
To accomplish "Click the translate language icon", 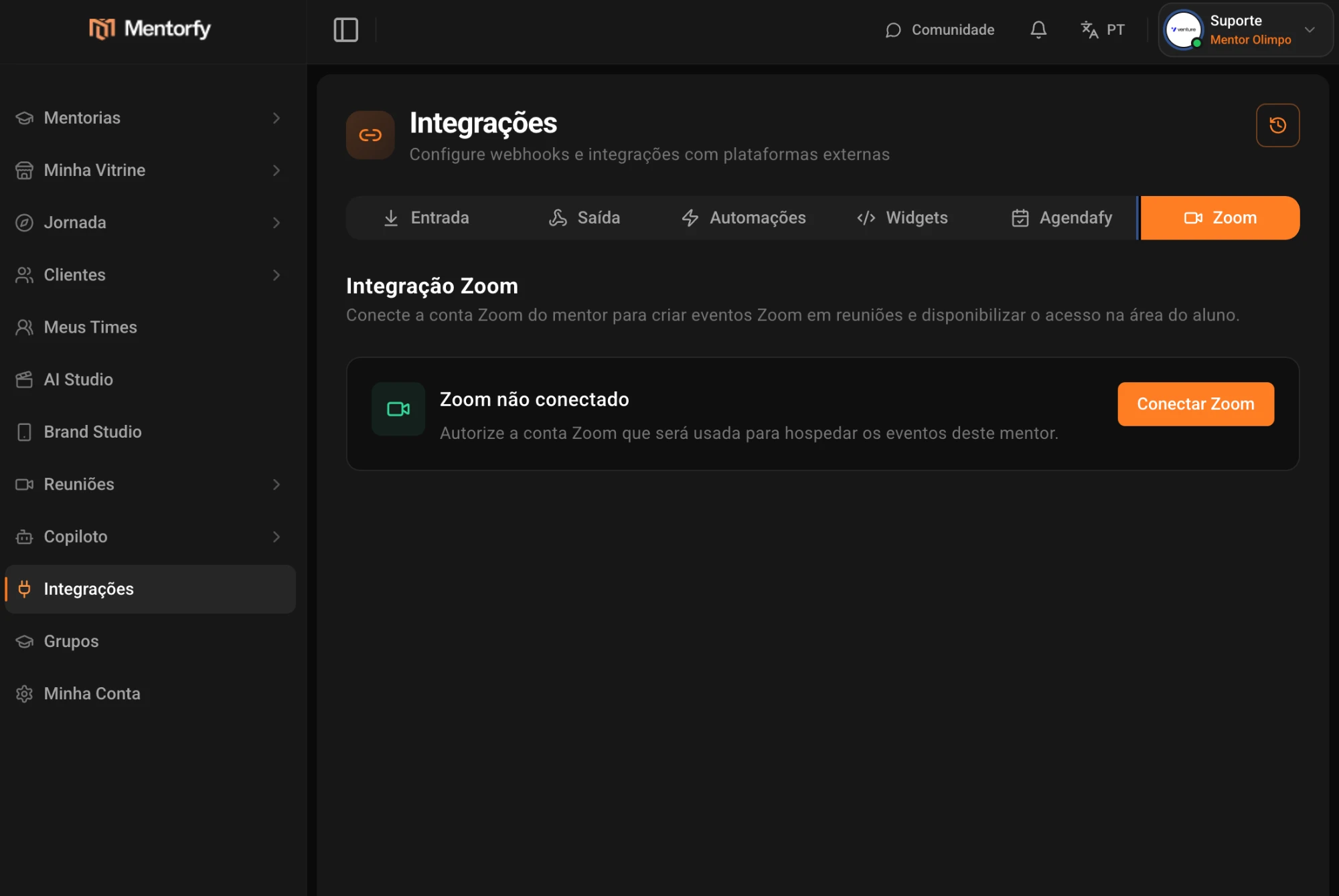I will 1089,29.
